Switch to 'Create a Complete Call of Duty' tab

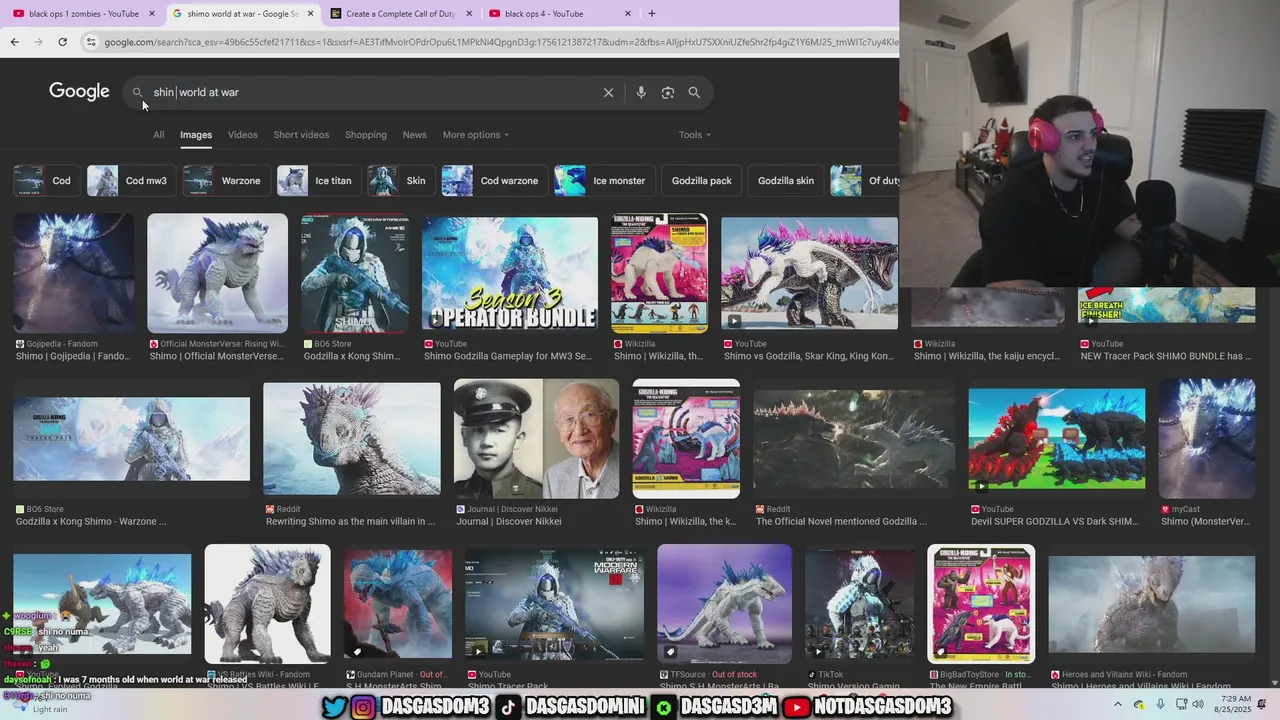click(x=400, y=14)
